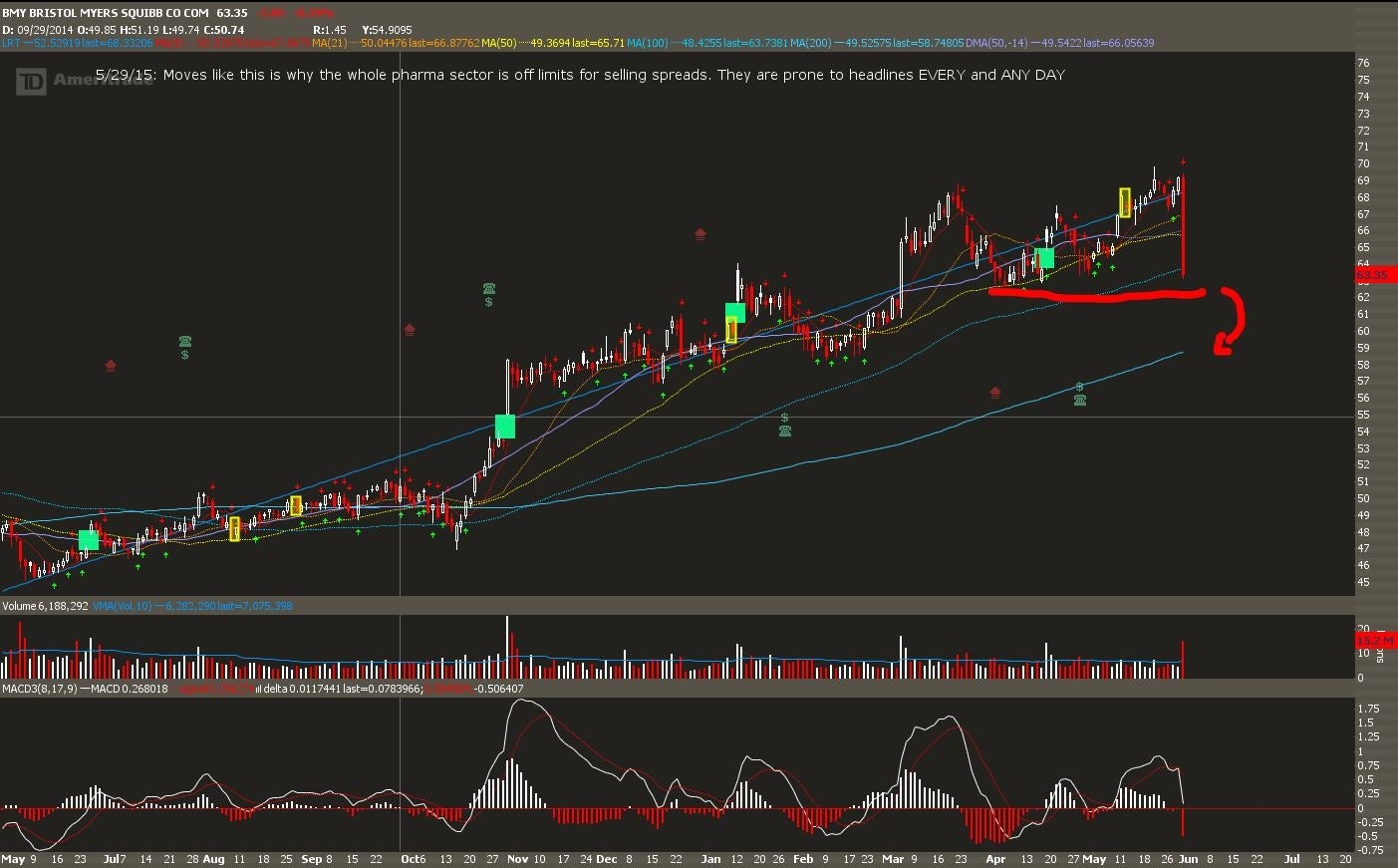Click the green signal square in late June
This screenshot has width=1398, height=868.
(88, 540)
